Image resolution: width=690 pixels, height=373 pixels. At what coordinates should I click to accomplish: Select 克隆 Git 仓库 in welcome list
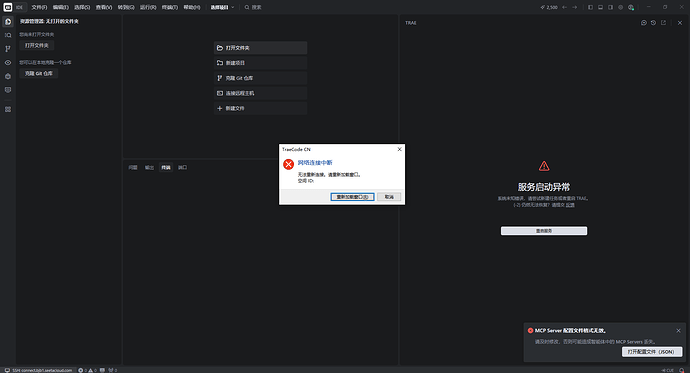point(261,78)
